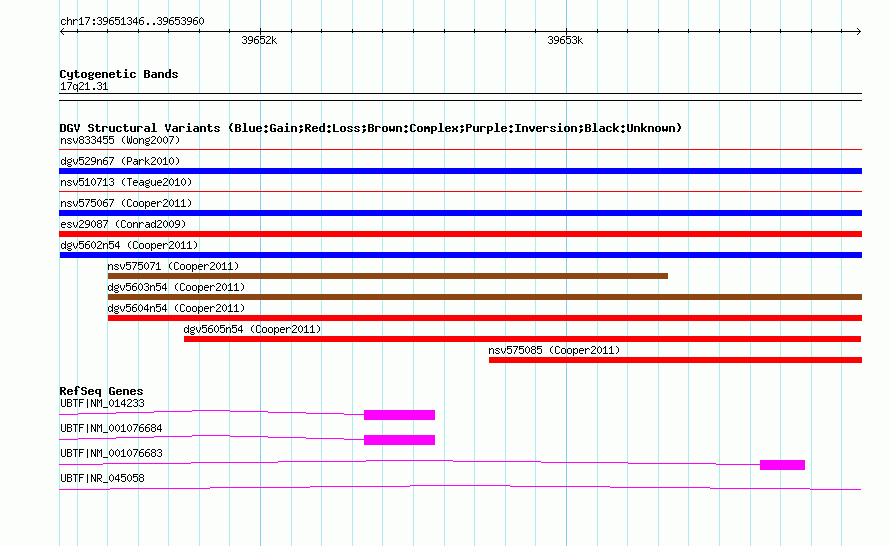
Task: Click the right arrow of the ruler
Action: [x=858, y=32]
